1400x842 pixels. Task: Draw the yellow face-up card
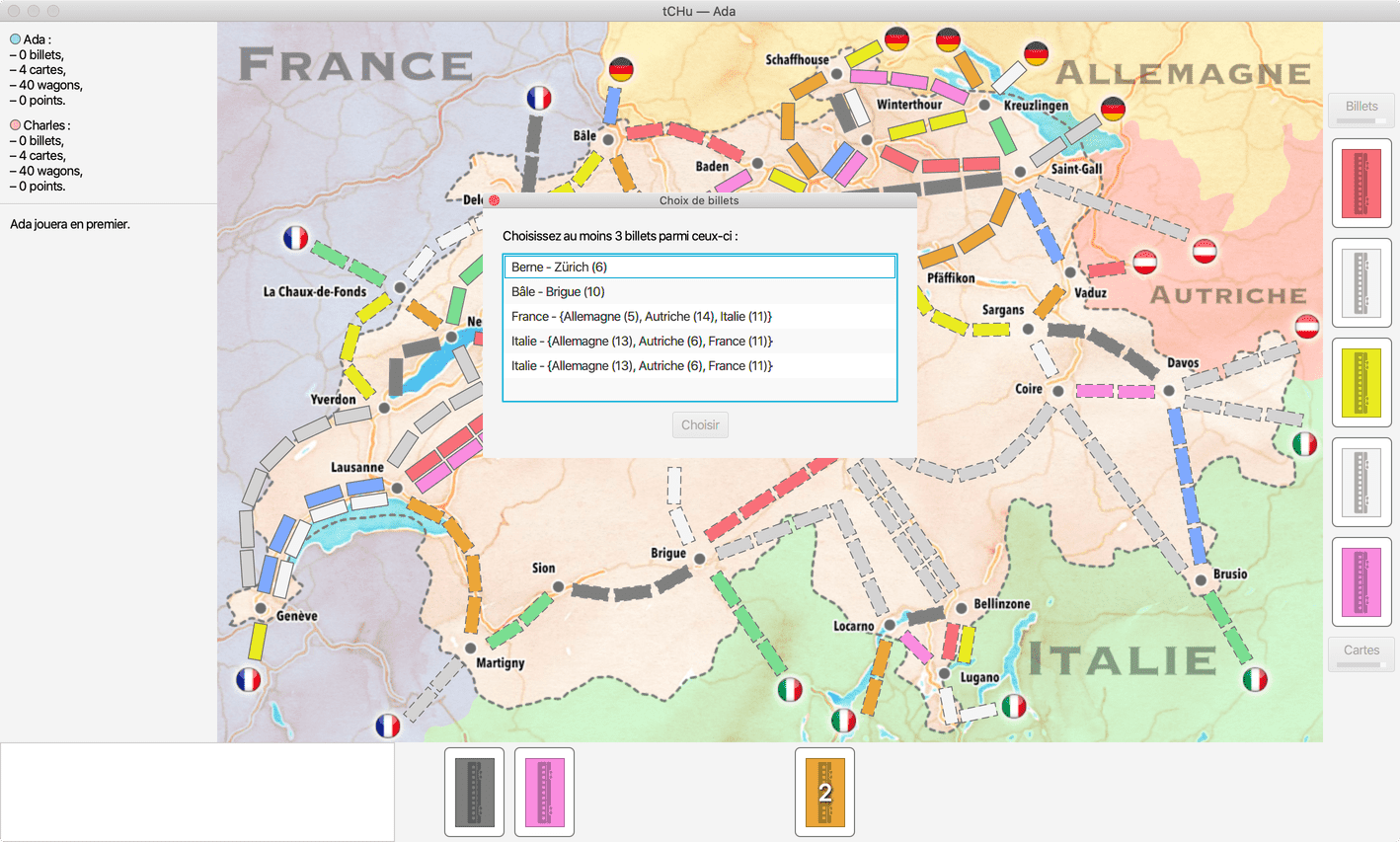[1361, 383]
